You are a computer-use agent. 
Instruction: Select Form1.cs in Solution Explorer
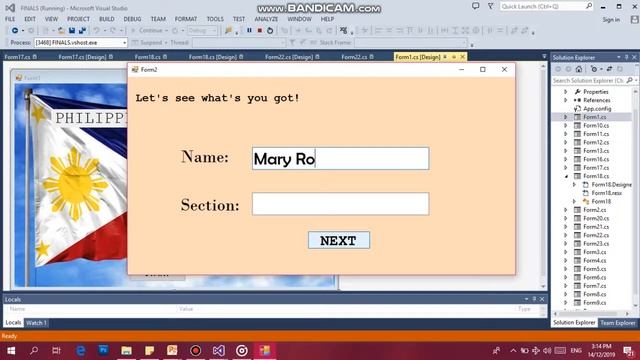(595, 117)
